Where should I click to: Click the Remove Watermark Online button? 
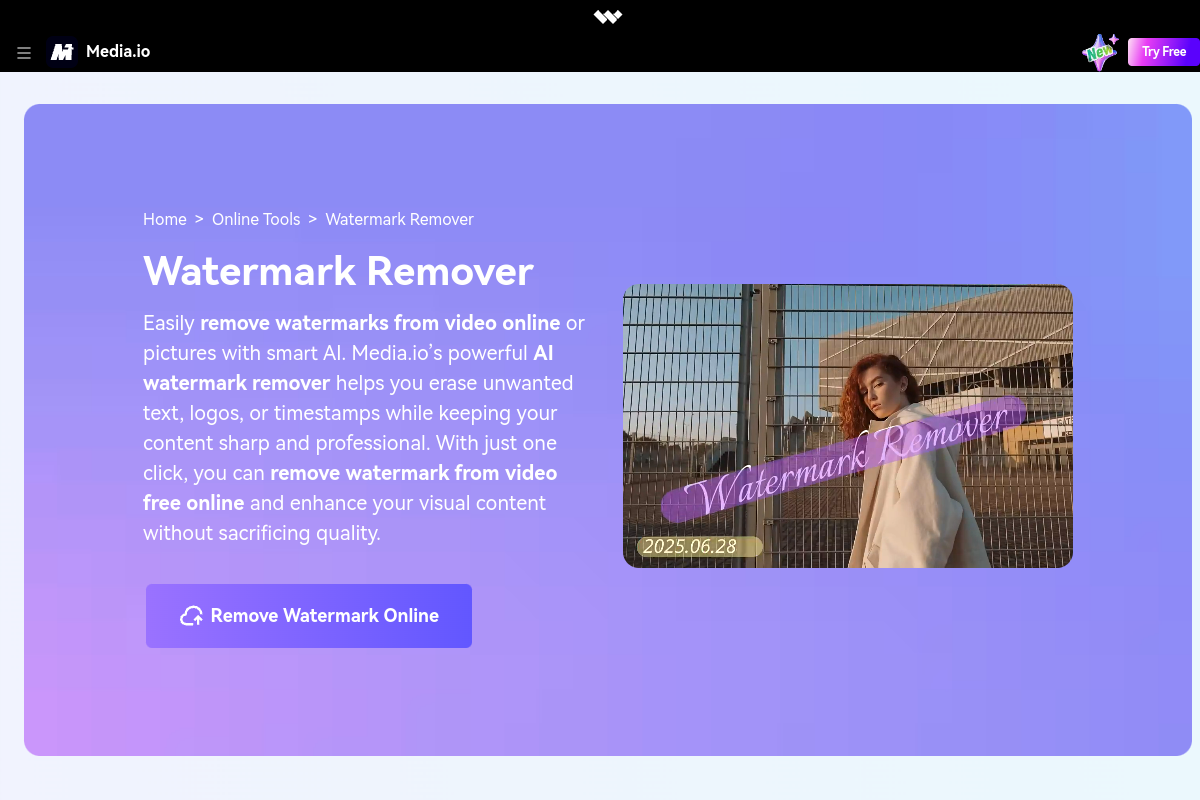309,616
